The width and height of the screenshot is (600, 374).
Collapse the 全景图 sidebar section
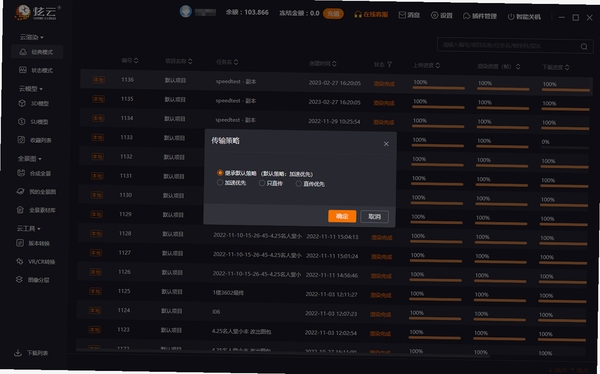[x=29, y=158]
